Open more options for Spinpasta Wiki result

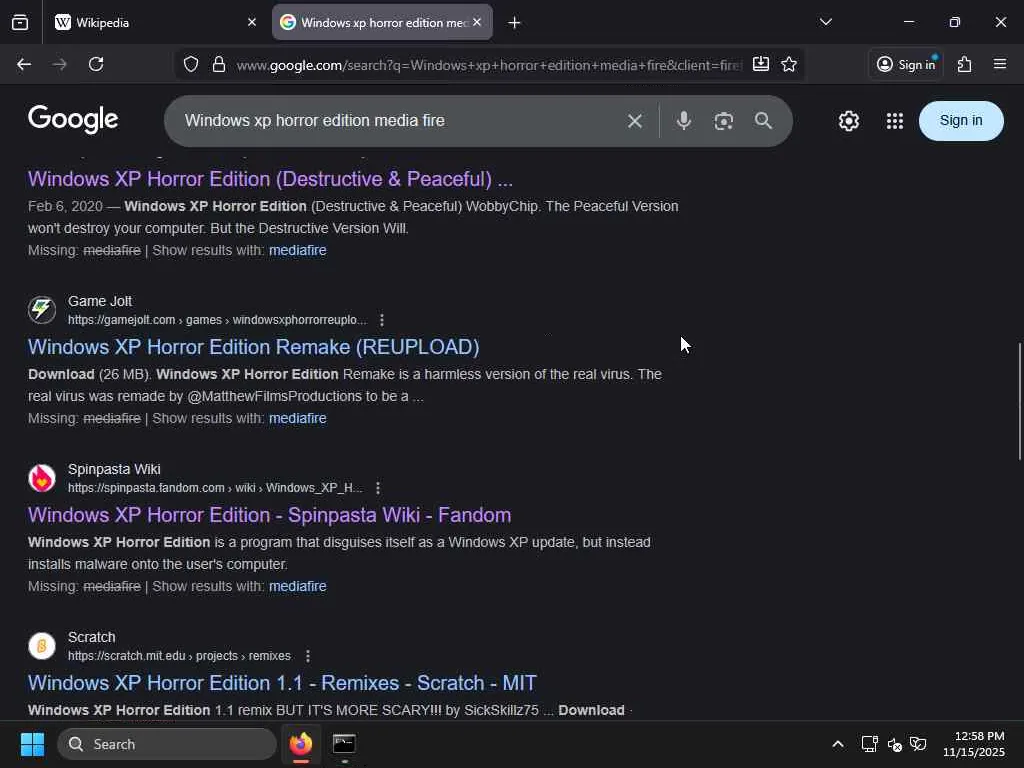coord(377,488)
